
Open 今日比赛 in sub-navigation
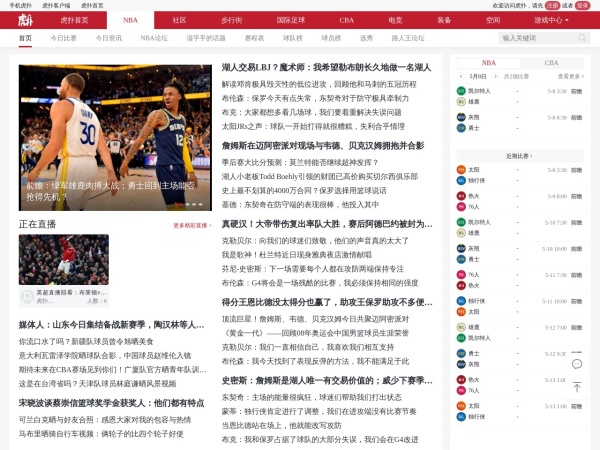coord(64,38)
